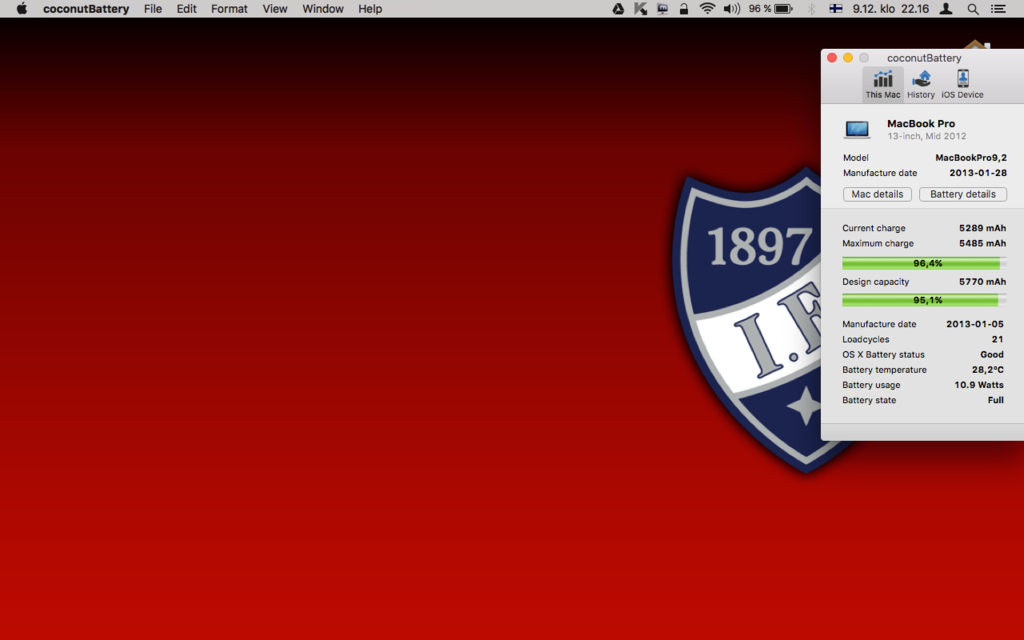Click the MacBook Pro laptop icon
This screenshot has width=1024, height=640.
point(857,129)
